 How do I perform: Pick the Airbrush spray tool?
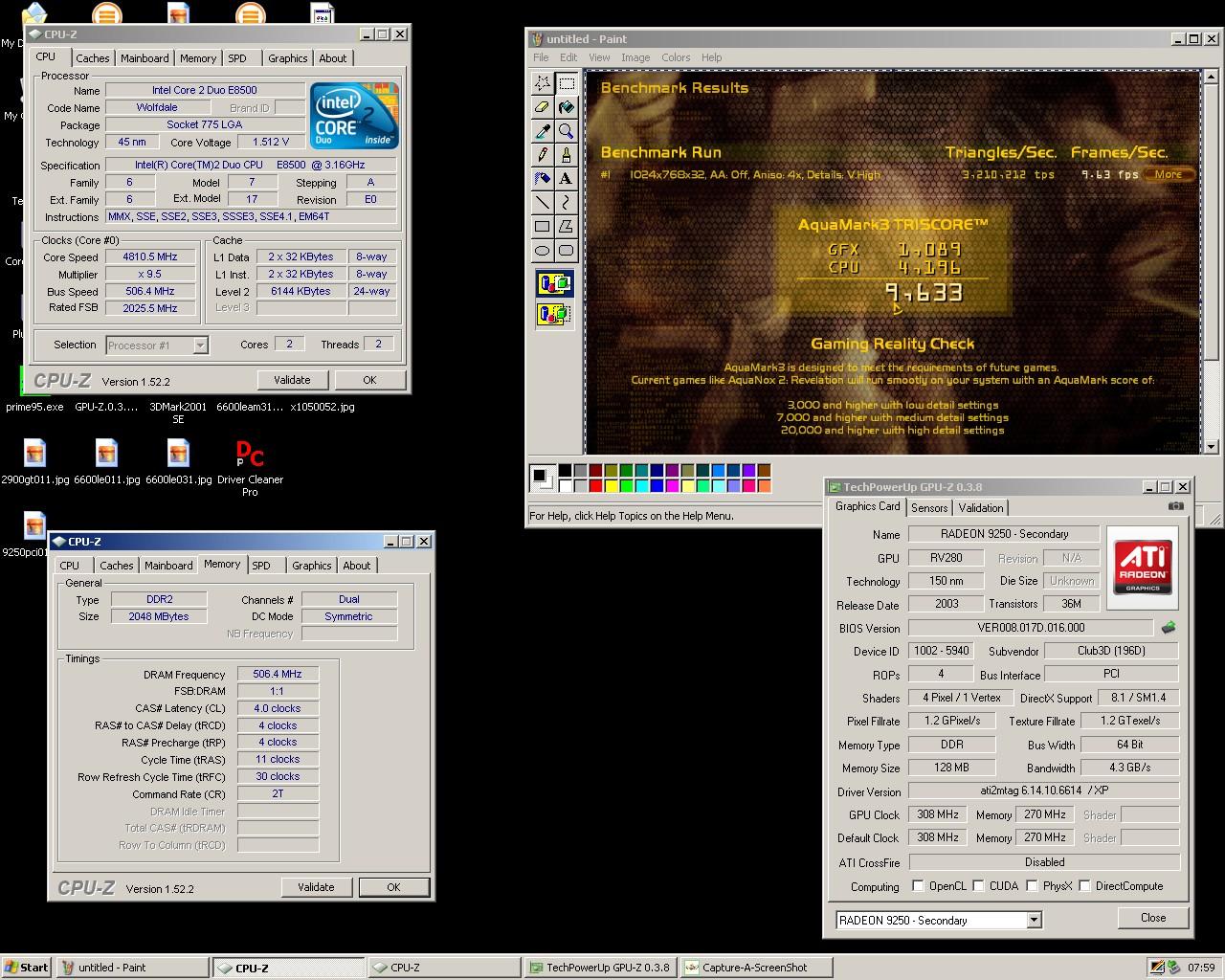coord(543,179)
